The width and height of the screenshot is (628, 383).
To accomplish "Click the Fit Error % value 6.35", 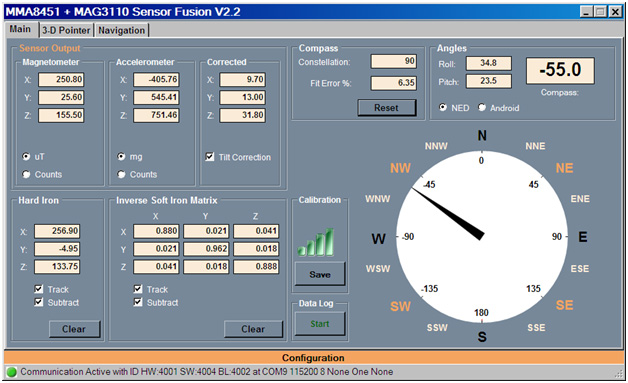I will point(394,83).
